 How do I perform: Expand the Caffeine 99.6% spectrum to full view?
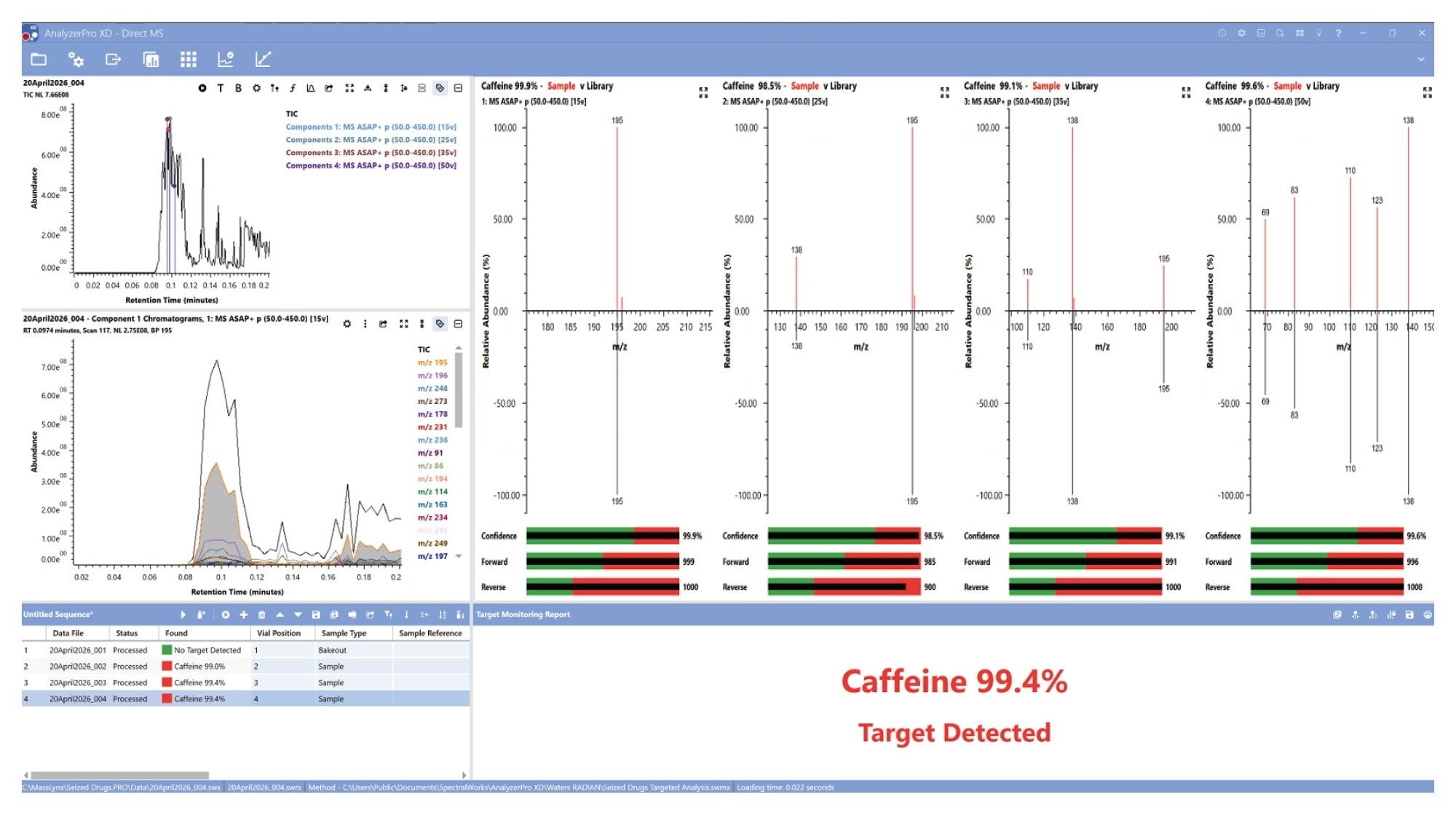click(x=1427, y=92)
